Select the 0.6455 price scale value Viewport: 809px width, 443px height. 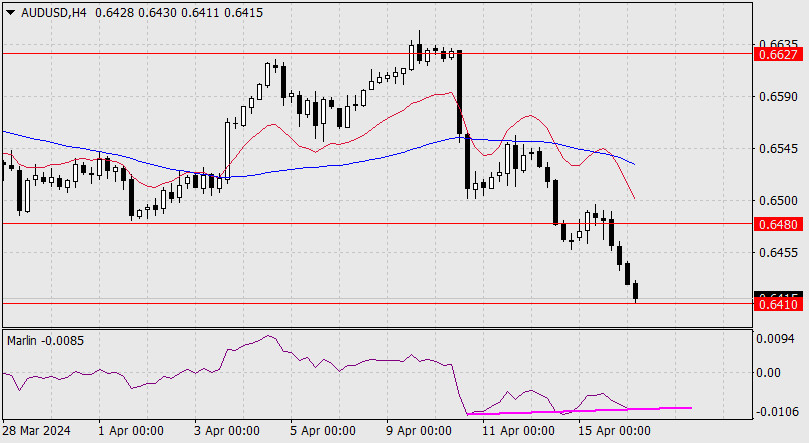click(x=778, y=253)
